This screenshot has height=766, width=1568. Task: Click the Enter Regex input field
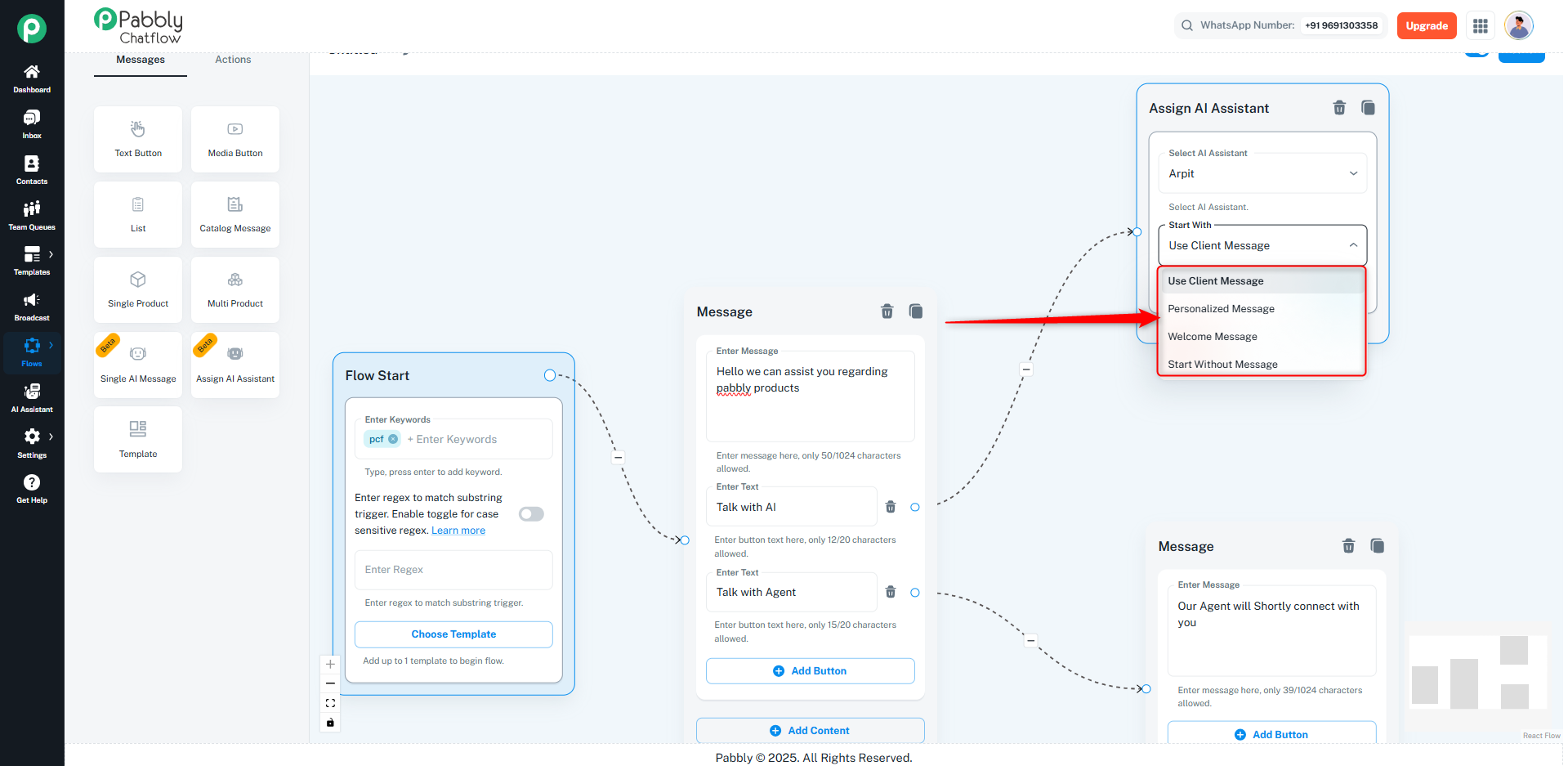click(x=453, y=570)
